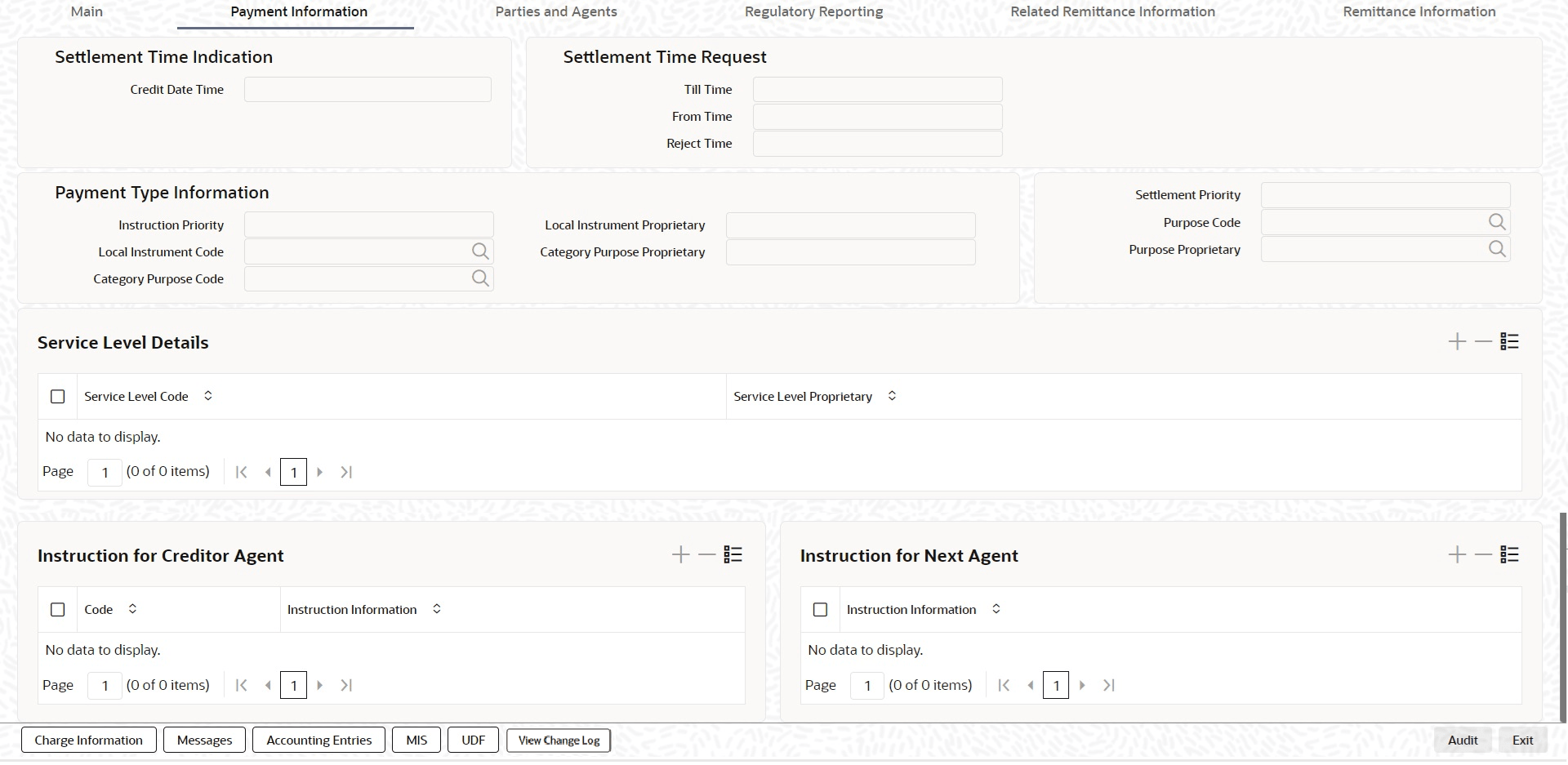Screen dimensions: 1568x765
Task: Open single view for Instruction for Creditor Agent
Action: tap(733, 555)
